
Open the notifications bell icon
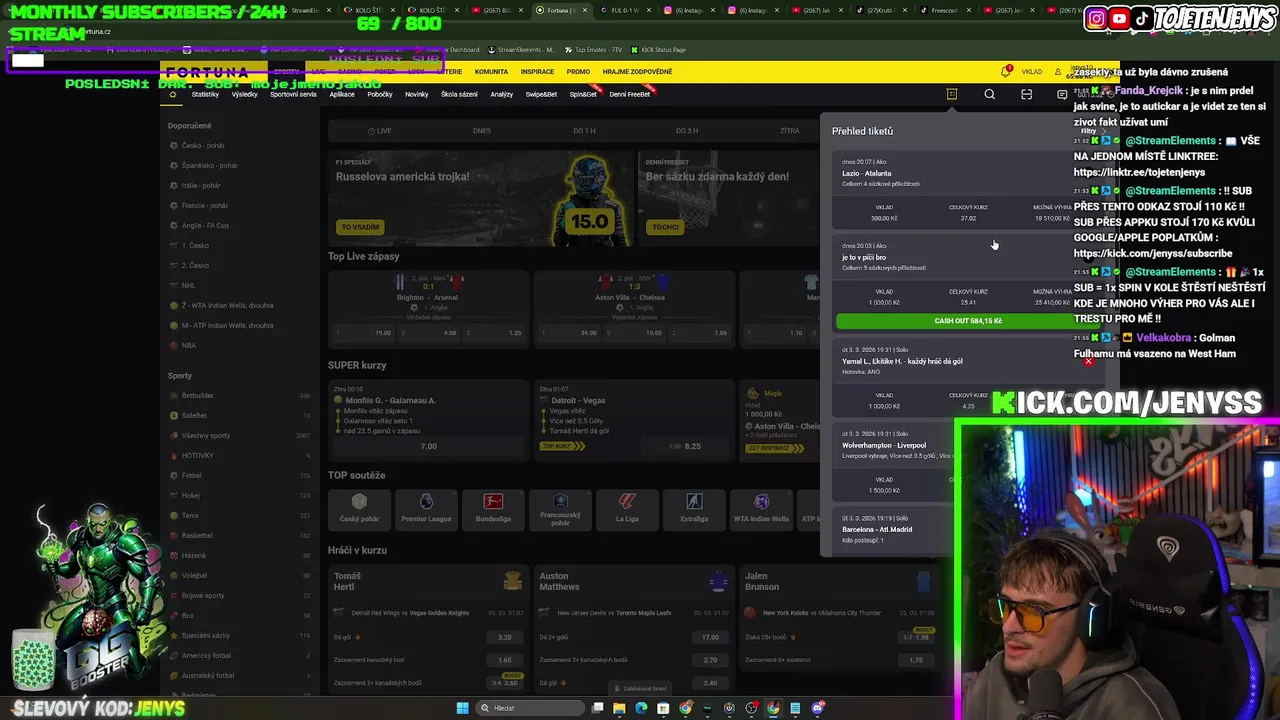pyautogui.click(x=1005, y=71)
